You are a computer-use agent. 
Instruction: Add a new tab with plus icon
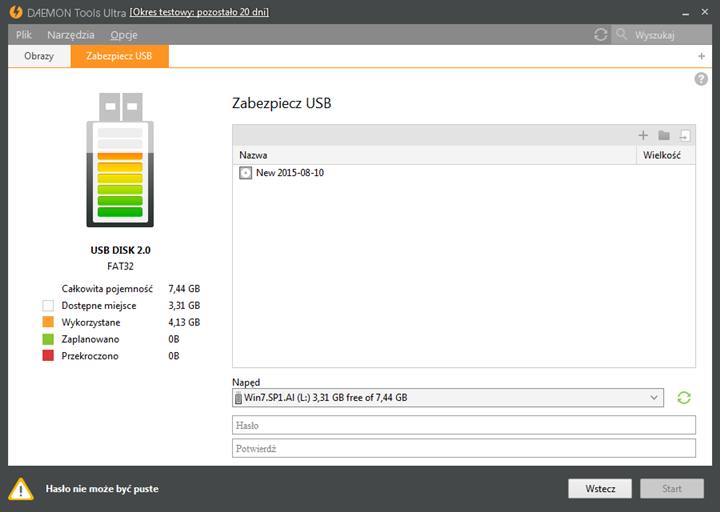click(x=701, y=56)
